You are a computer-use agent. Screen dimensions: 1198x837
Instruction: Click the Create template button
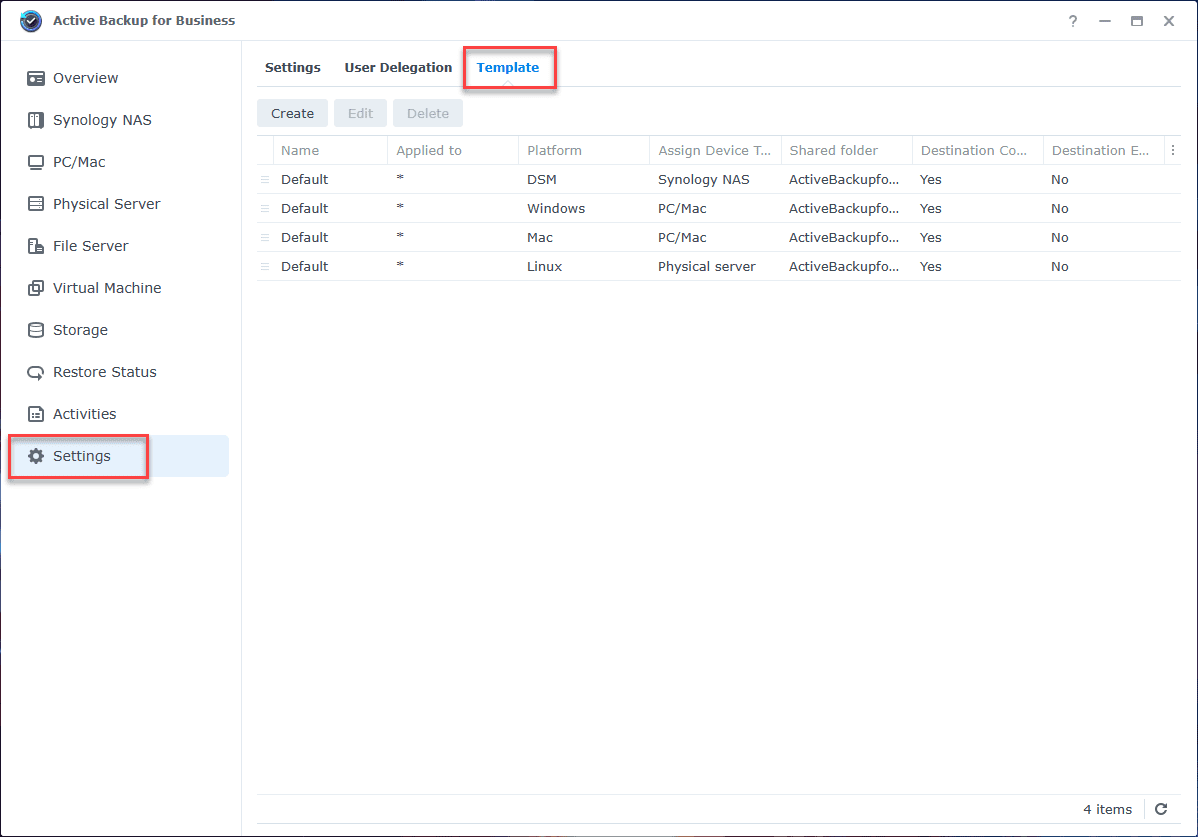(x=293, y=113)
